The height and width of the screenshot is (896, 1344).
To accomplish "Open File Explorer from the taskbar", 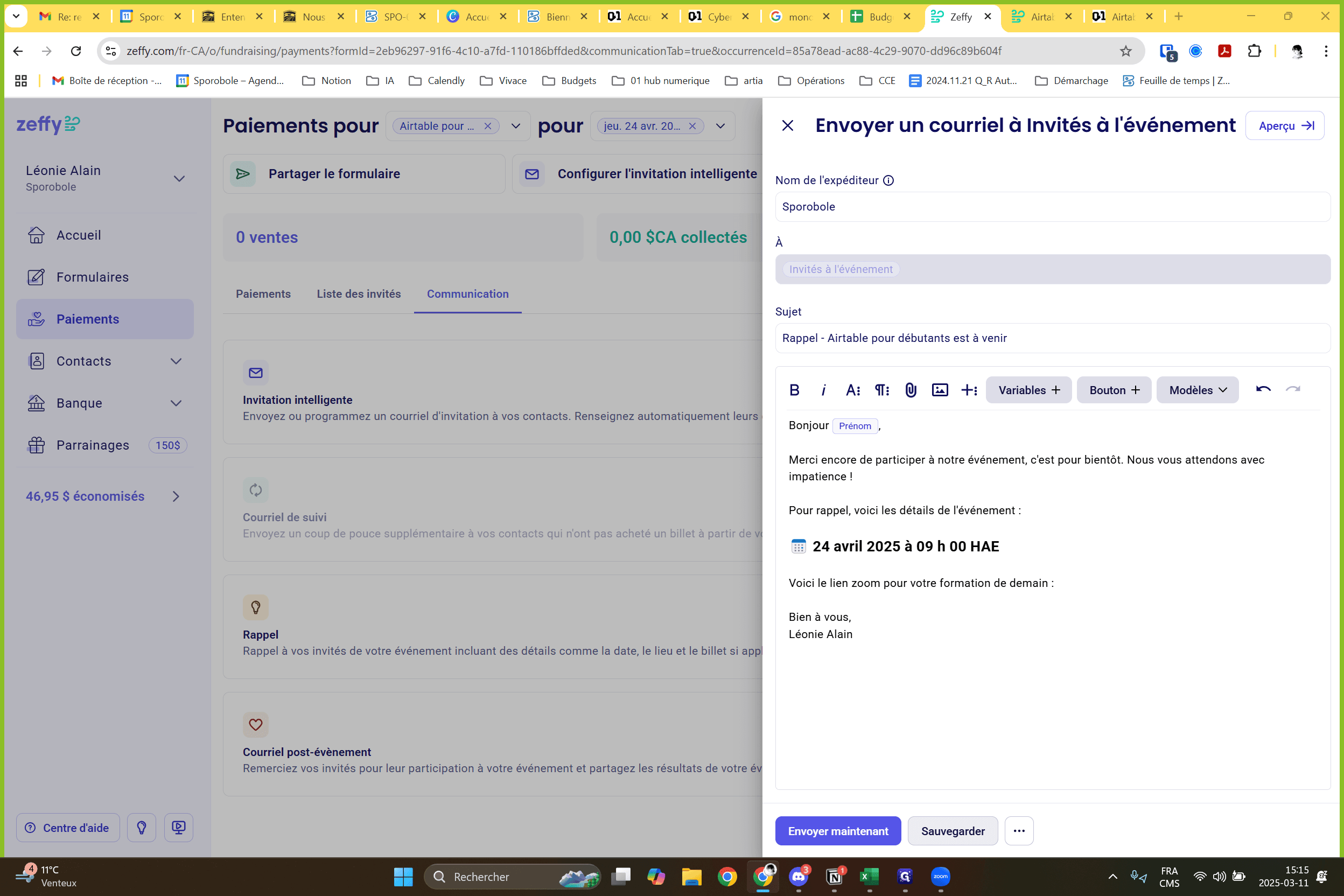I will click(691, 876).
